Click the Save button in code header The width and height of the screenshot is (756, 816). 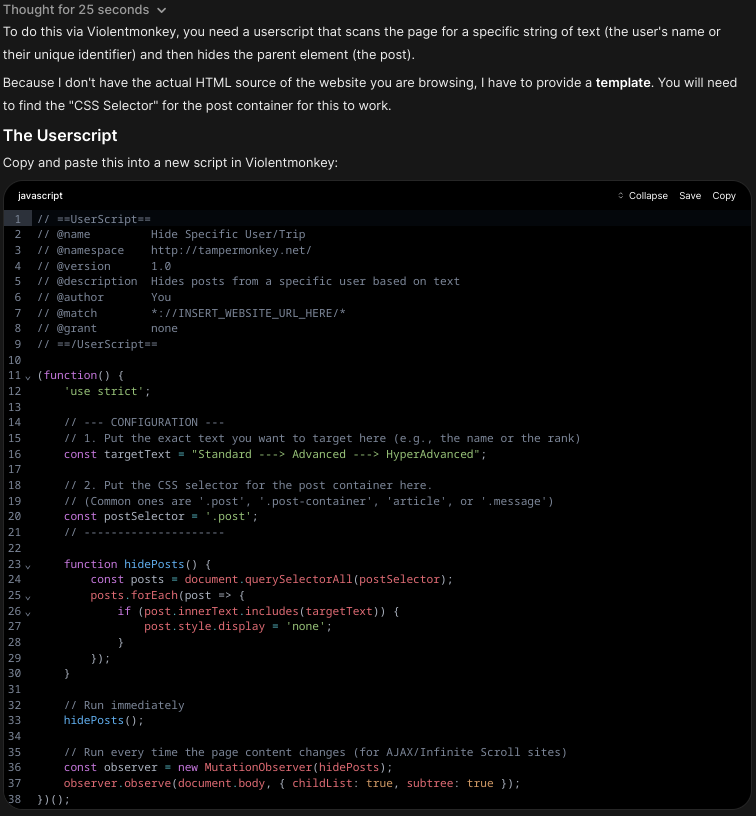coord(690,196)
